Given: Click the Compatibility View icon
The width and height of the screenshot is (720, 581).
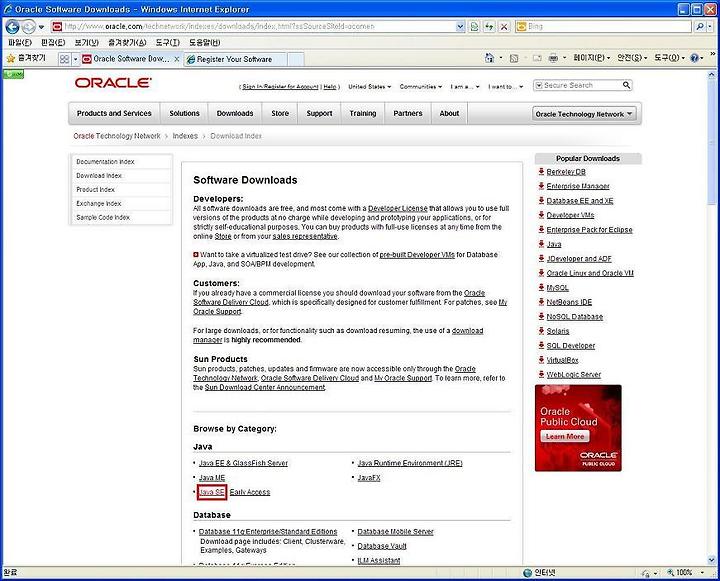Looking at the screenshot, I should point(474,27).
